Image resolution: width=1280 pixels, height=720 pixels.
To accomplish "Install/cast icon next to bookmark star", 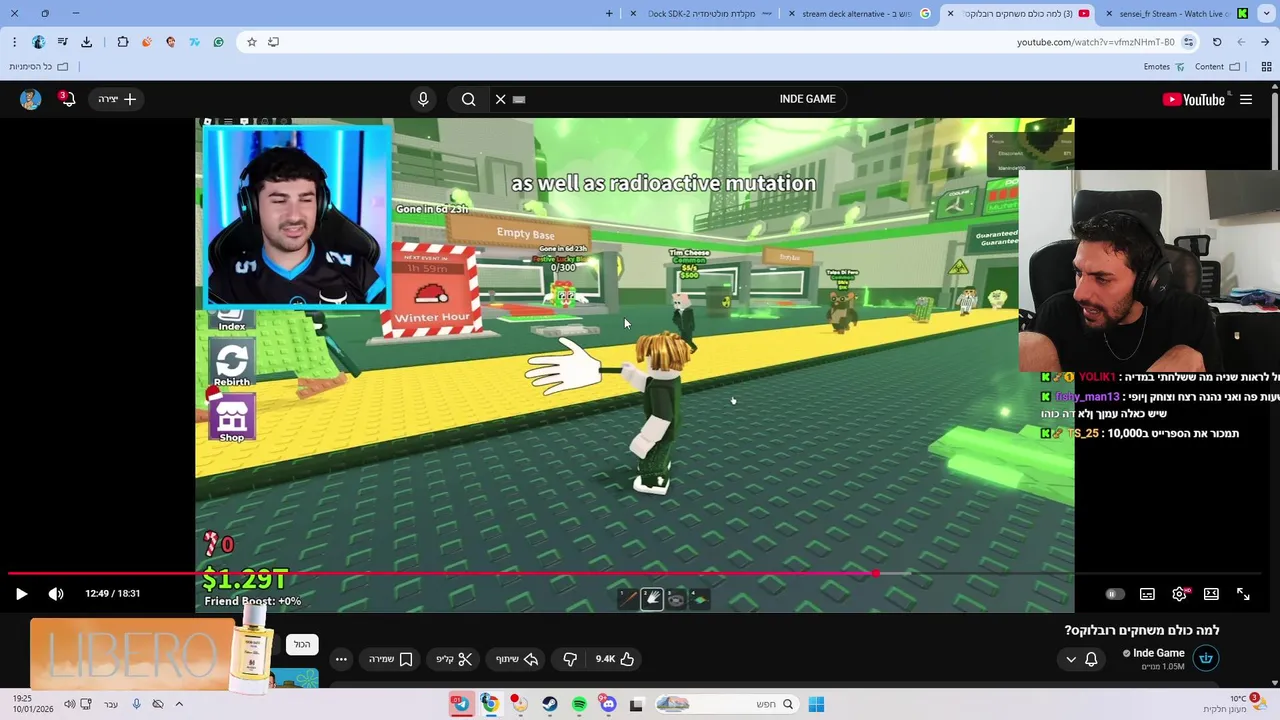I will click(x=273, y=42).
